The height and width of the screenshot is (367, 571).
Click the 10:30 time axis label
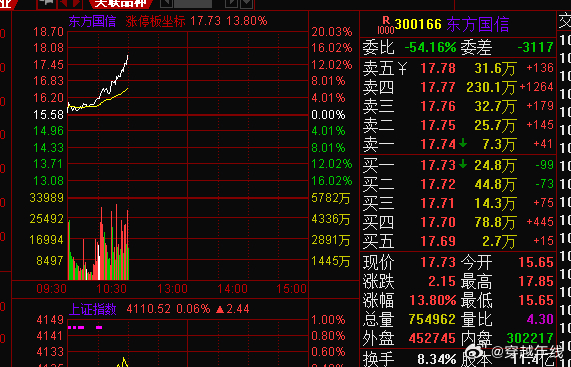(111, 289)
